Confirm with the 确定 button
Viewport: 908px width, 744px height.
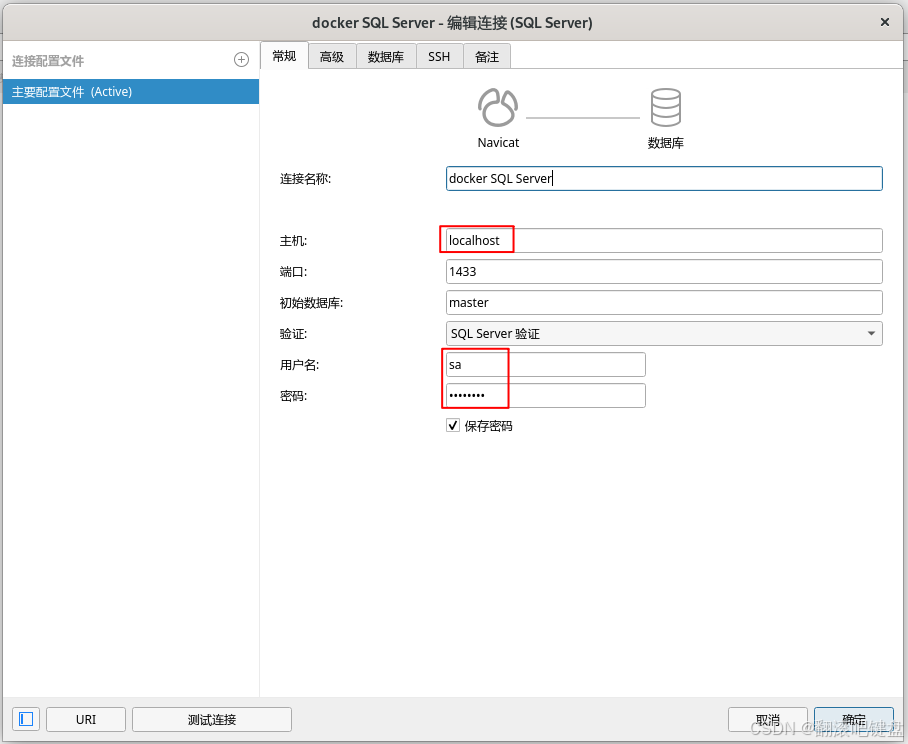[x=854, y=720]
